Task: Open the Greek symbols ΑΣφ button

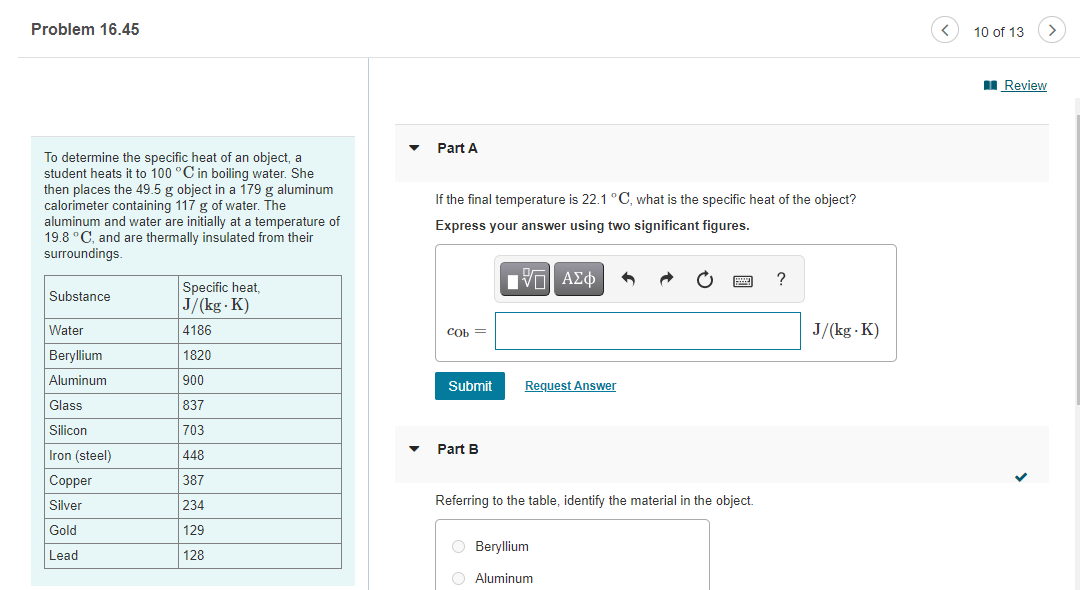Action: (x=579, y=279)
